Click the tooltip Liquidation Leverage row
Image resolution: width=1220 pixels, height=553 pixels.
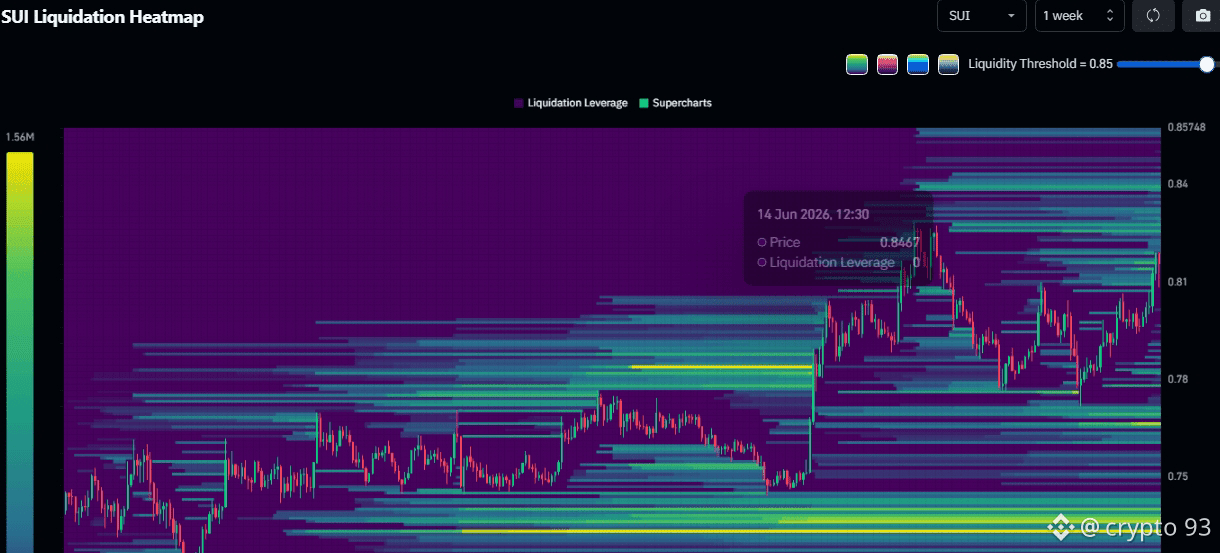838,262
